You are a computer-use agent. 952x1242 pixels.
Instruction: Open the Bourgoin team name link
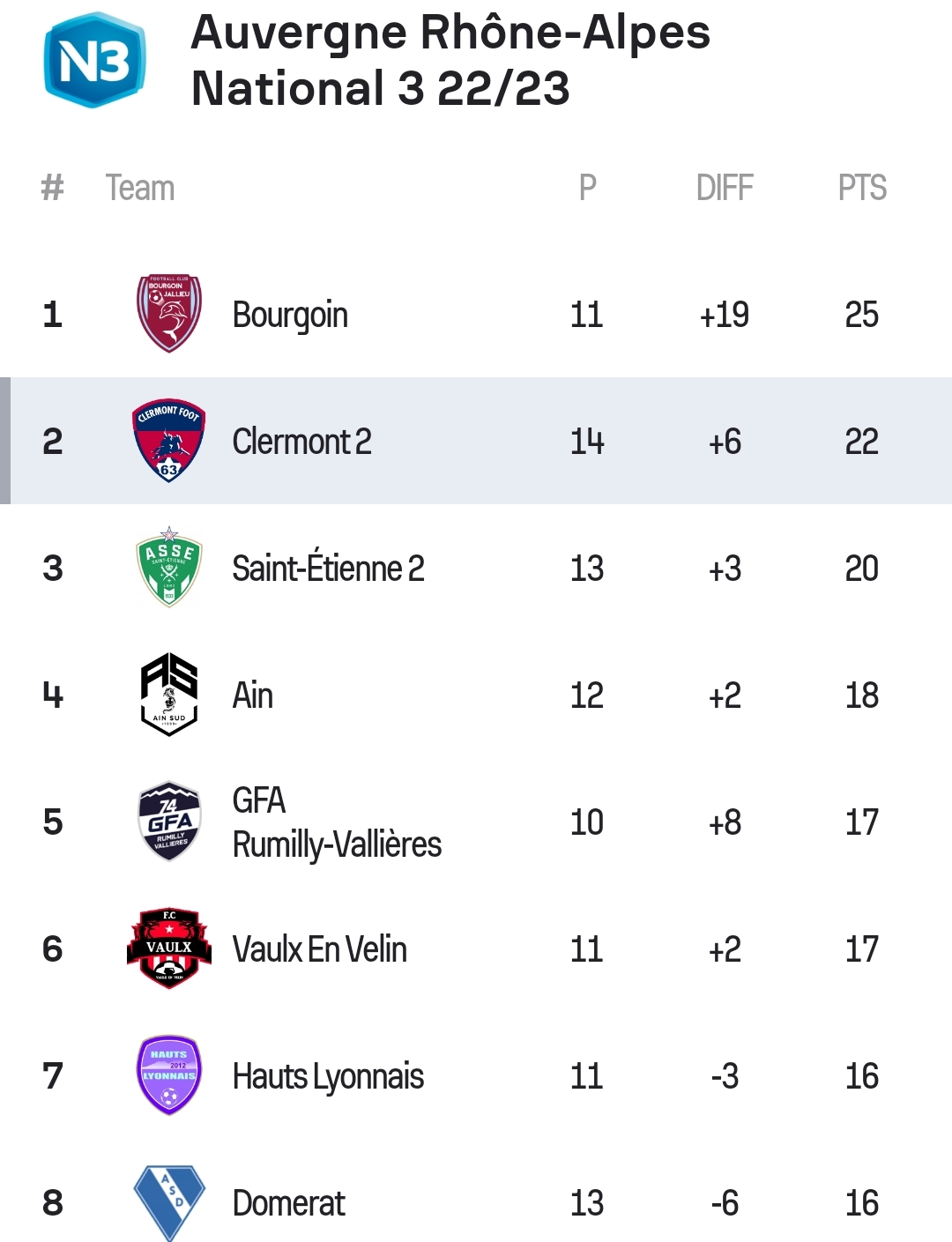pos(290,315)
